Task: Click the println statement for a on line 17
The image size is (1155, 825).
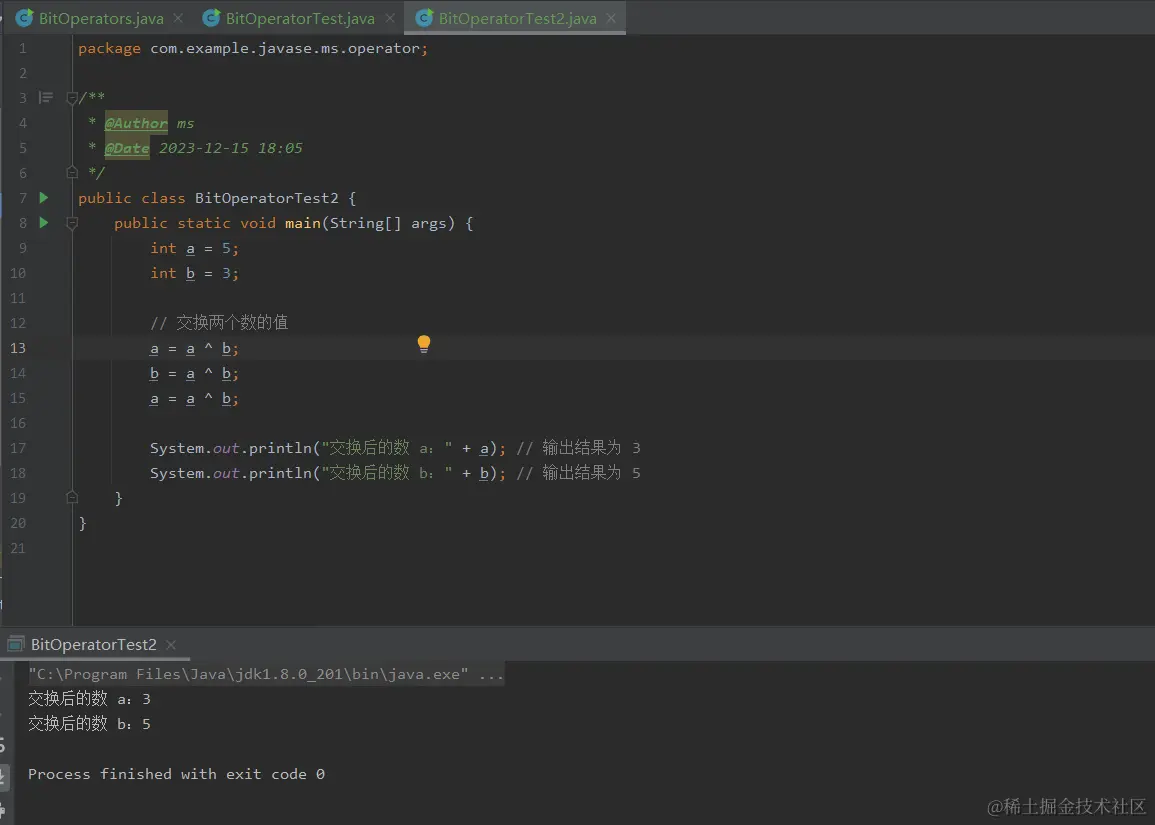Action: (328, 448)
